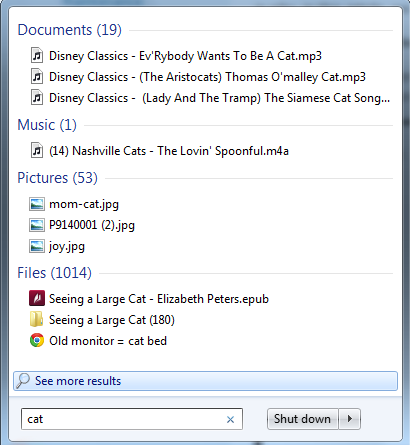Screen dimensions: 410x445
Task: Click image icon next to P9140001 (2).jpg
Action: point(37,225)
